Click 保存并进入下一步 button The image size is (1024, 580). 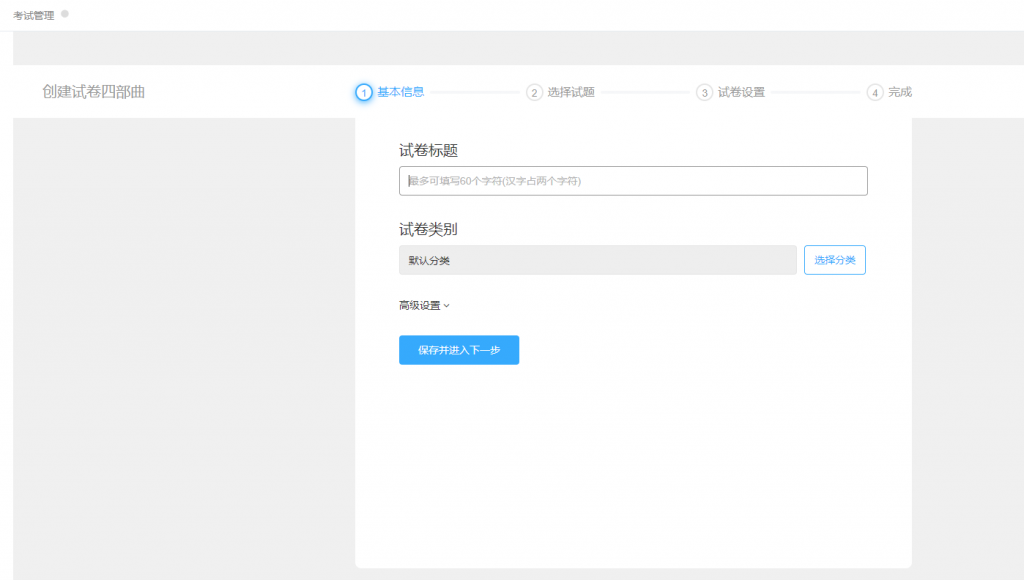tap(459, 350)
